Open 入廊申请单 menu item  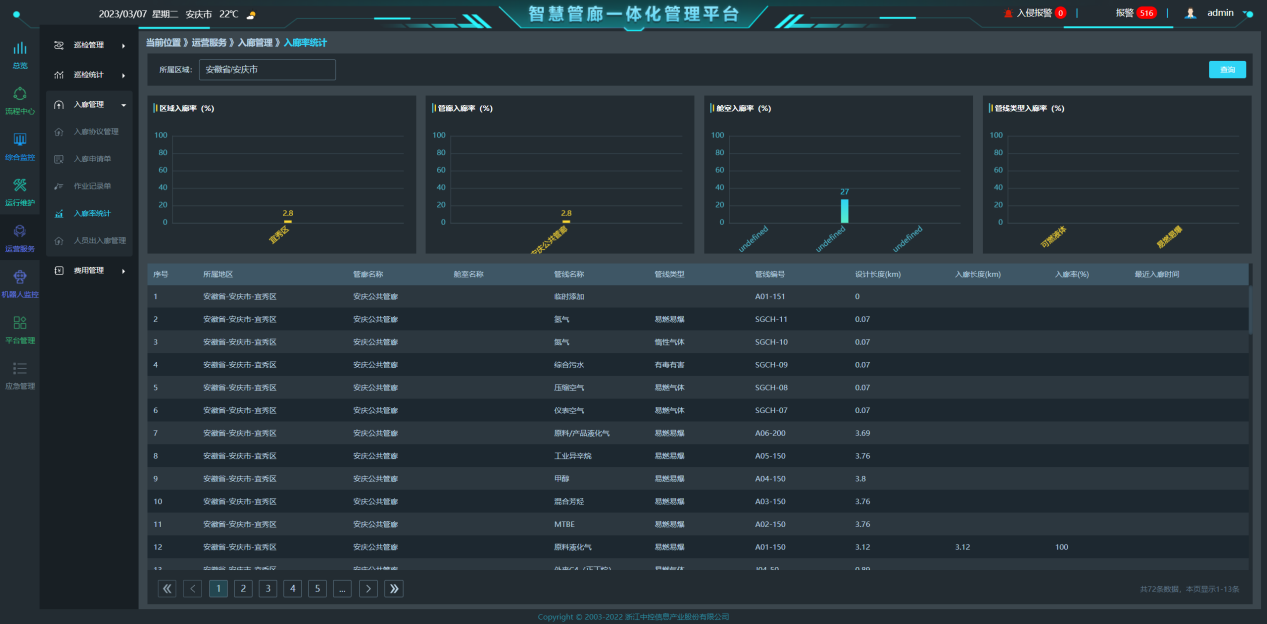click(x=93, y=159)
